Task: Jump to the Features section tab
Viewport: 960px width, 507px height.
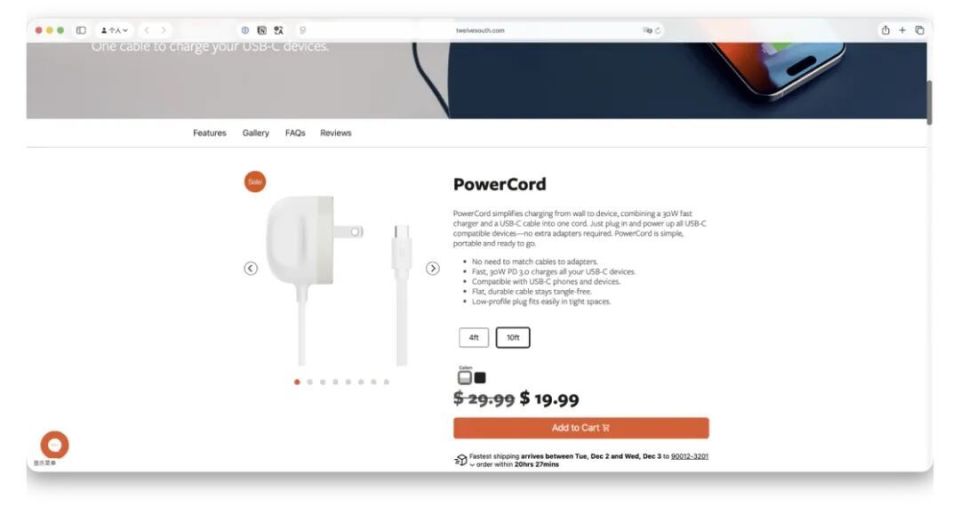Action: [209, 133]
